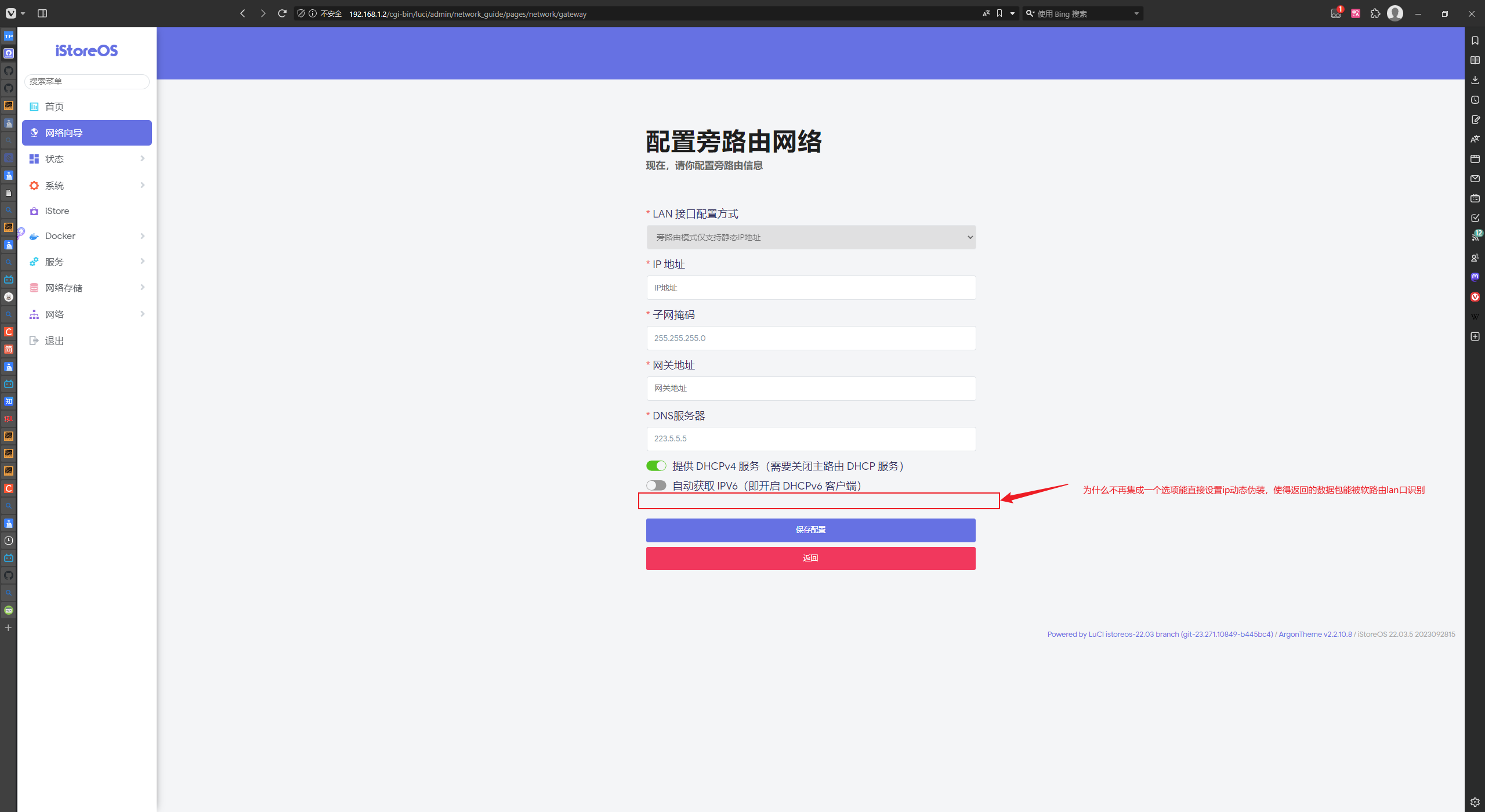Click the IP 地址 input field

click(x=810, y=288)
